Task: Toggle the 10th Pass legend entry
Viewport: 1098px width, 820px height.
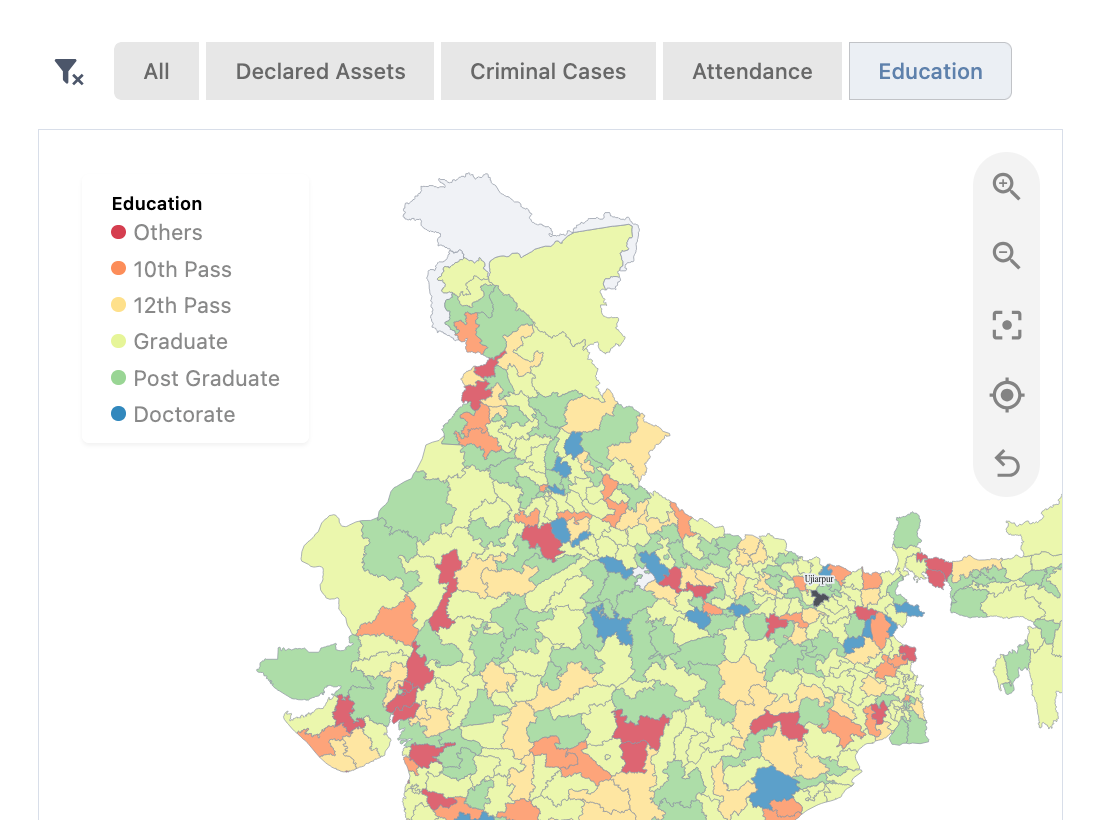Action: pyautogui.click(x=182, y=270)
